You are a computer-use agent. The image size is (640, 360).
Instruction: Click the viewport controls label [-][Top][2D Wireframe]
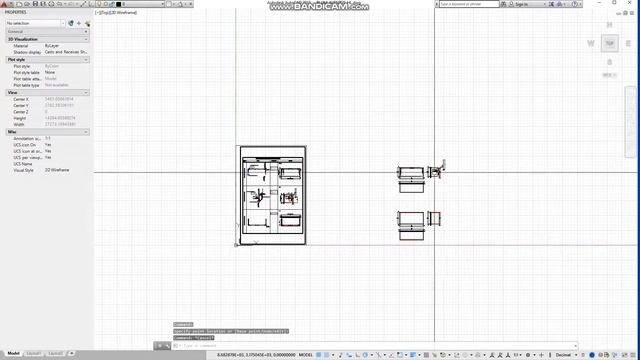coord(116,13)
